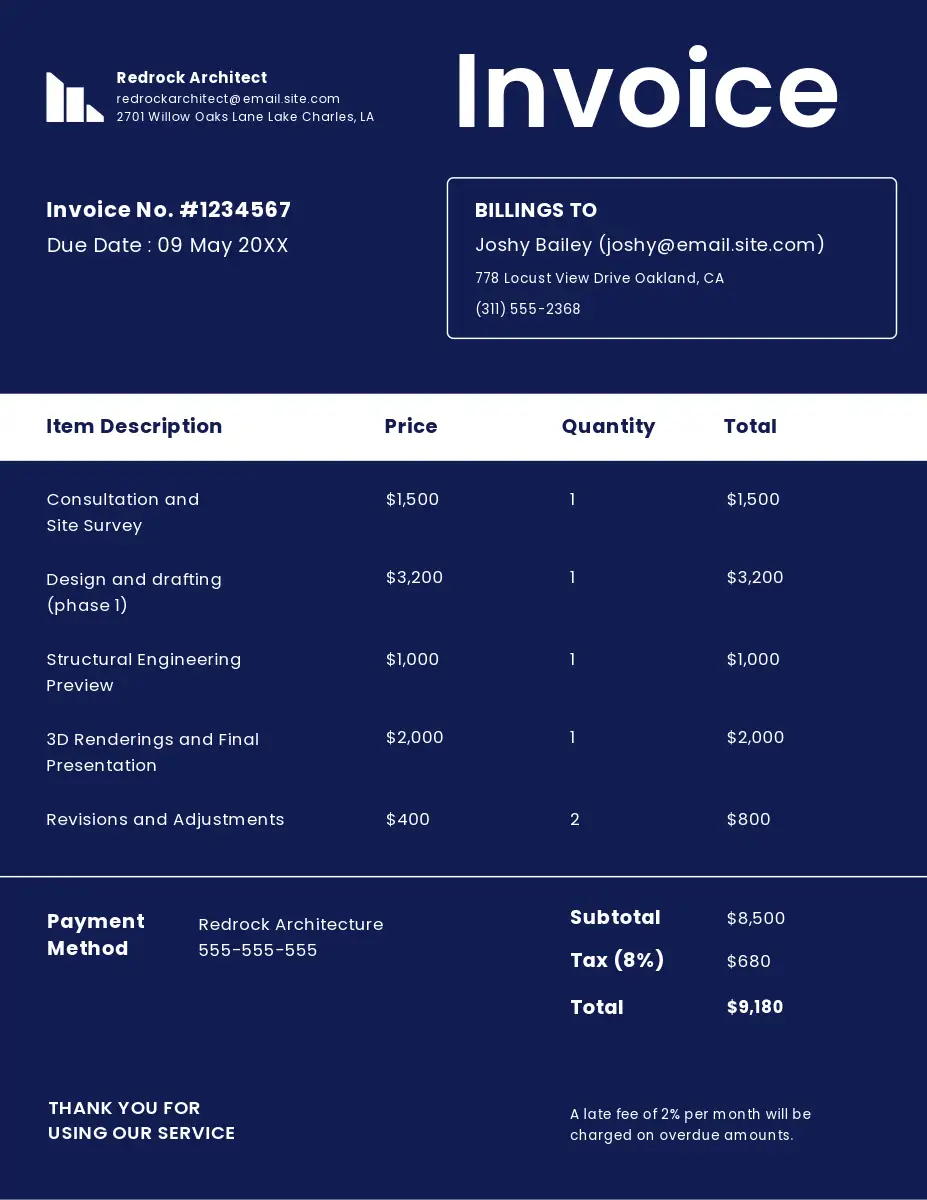This screenshot has width=927, height=1200.
Task: Click the bold total amount $9,180
Action: pyautogui.click(x=754, y=1007)
